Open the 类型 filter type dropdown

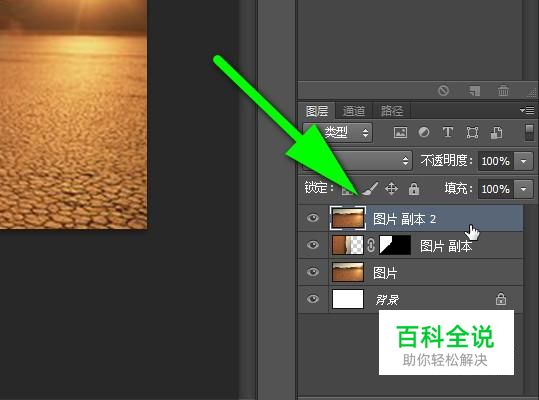(x=338, y=133)
